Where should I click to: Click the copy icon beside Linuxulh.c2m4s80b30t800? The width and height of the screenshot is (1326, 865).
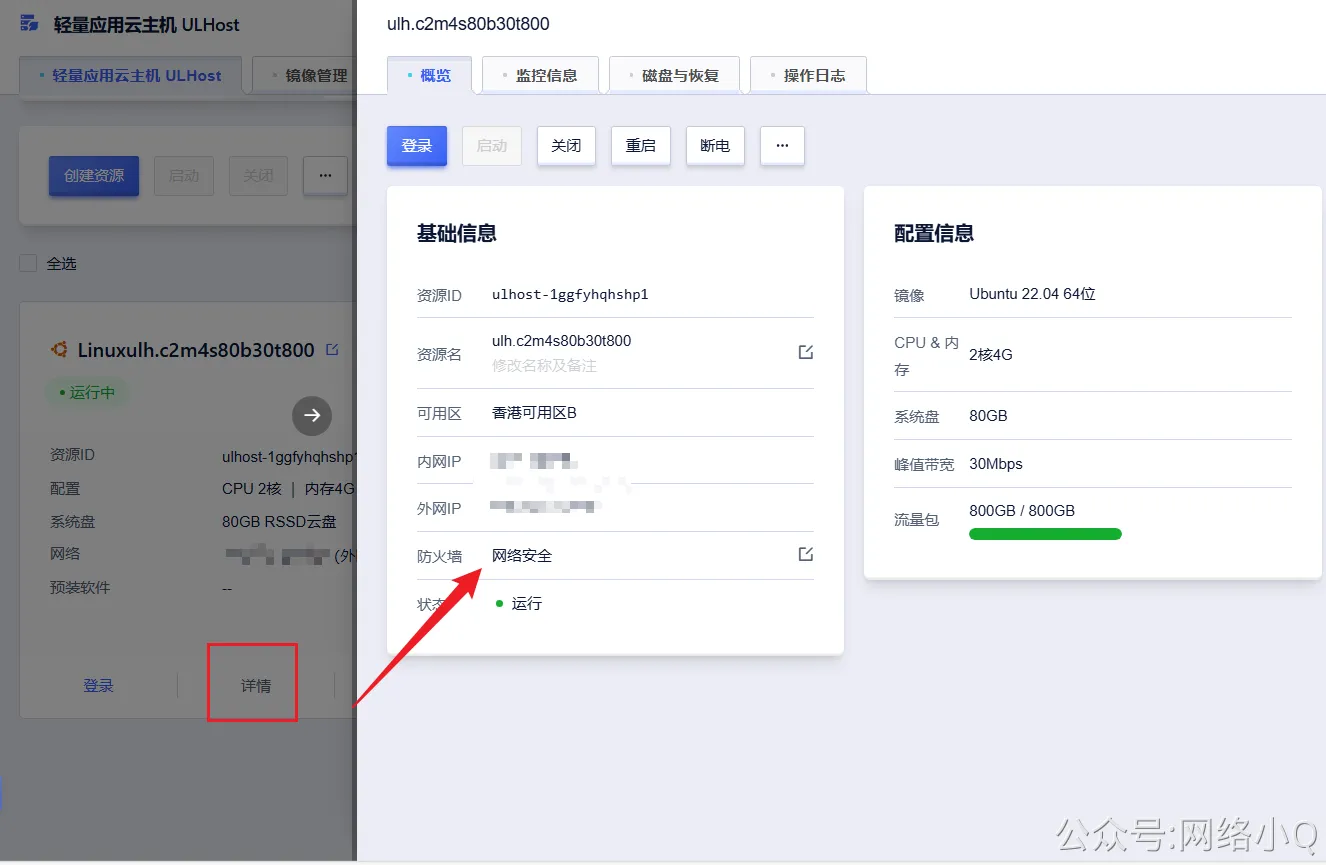tap(334, 349)
